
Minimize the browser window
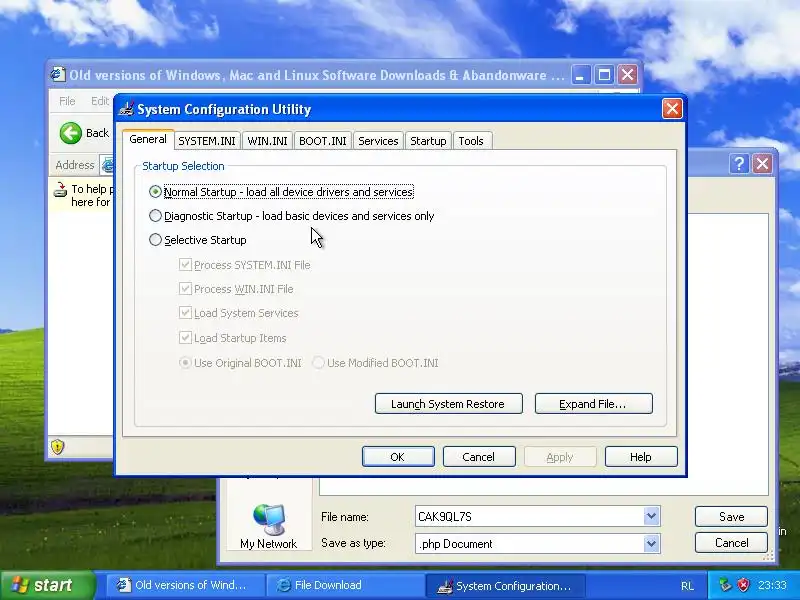[x=581, y=75]
